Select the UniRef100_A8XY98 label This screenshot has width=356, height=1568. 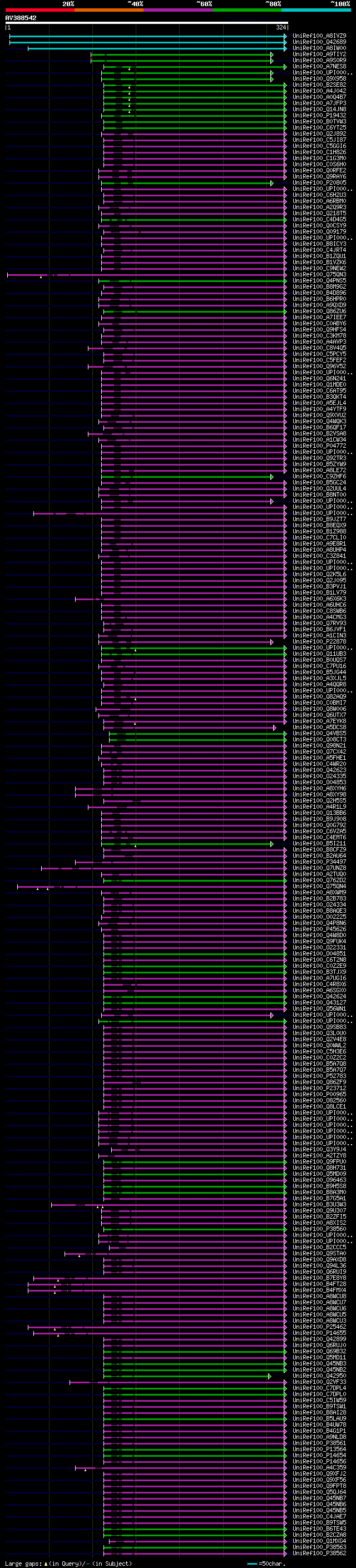click(x=319, y=794)
